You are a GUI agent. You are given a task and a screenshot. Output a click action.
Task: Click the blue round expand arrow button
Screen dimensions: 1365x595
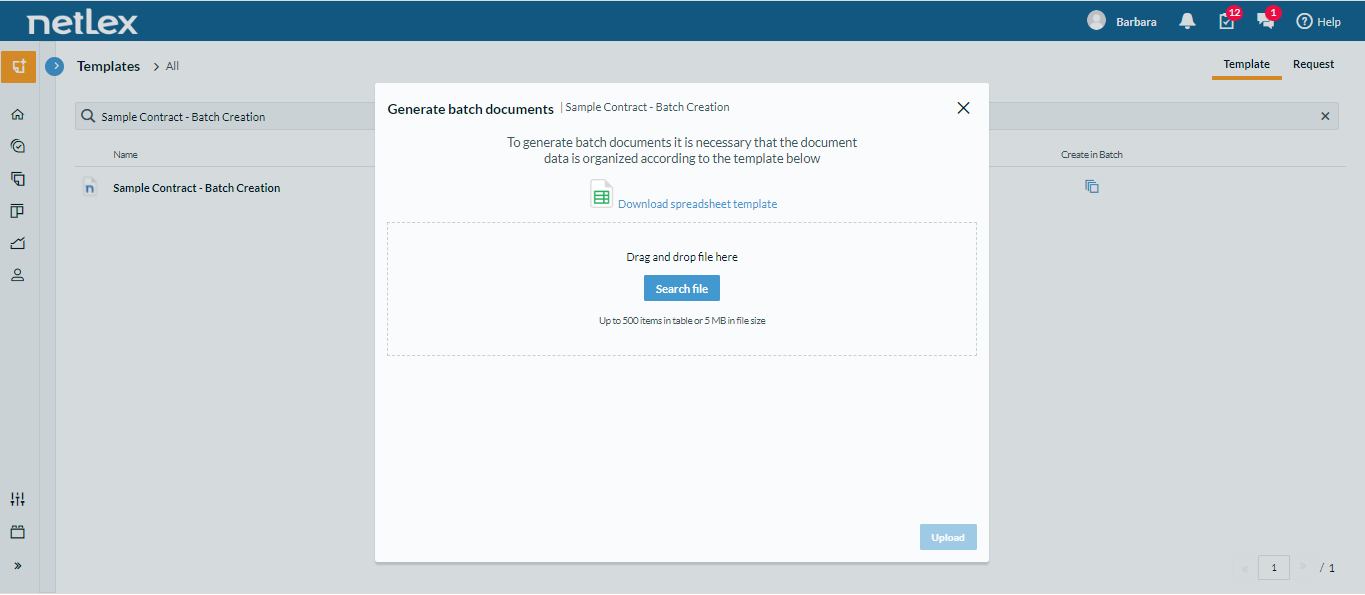coord(55,66)
